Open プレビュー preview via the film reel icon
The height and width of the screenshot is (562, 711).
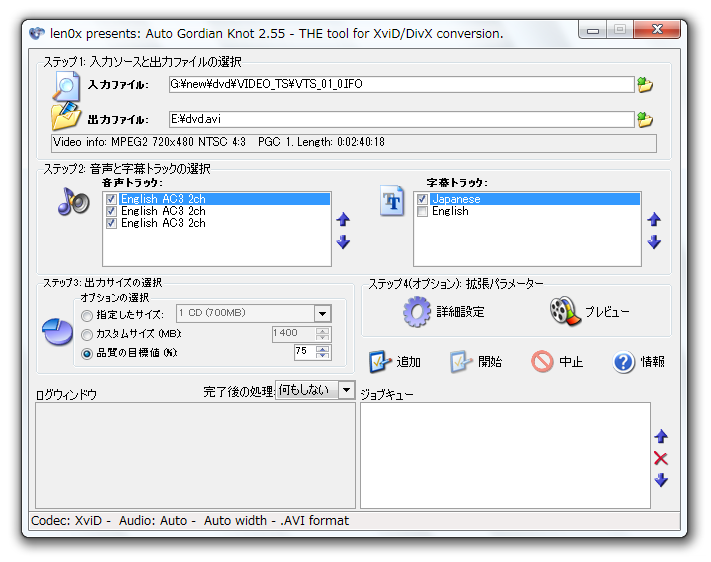tap(565, 311)
